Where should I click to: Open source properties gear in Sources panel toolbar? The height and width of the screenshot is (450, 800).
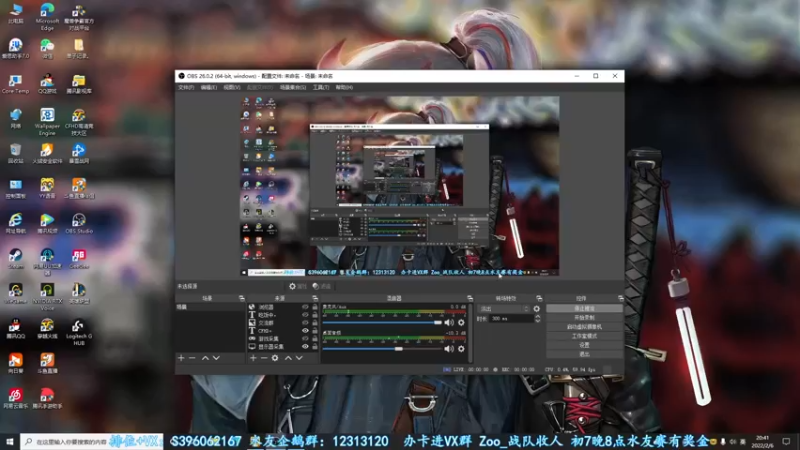[275, 358]
